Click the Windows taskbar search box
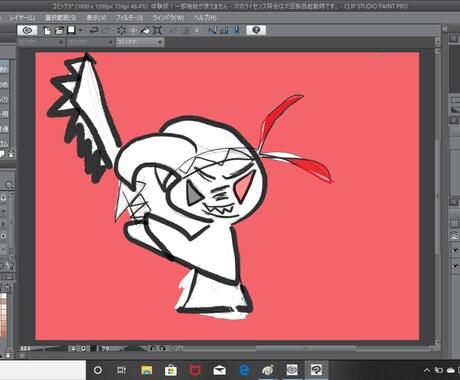Screen dimensions: 460x380 click(x=43, y=370)
